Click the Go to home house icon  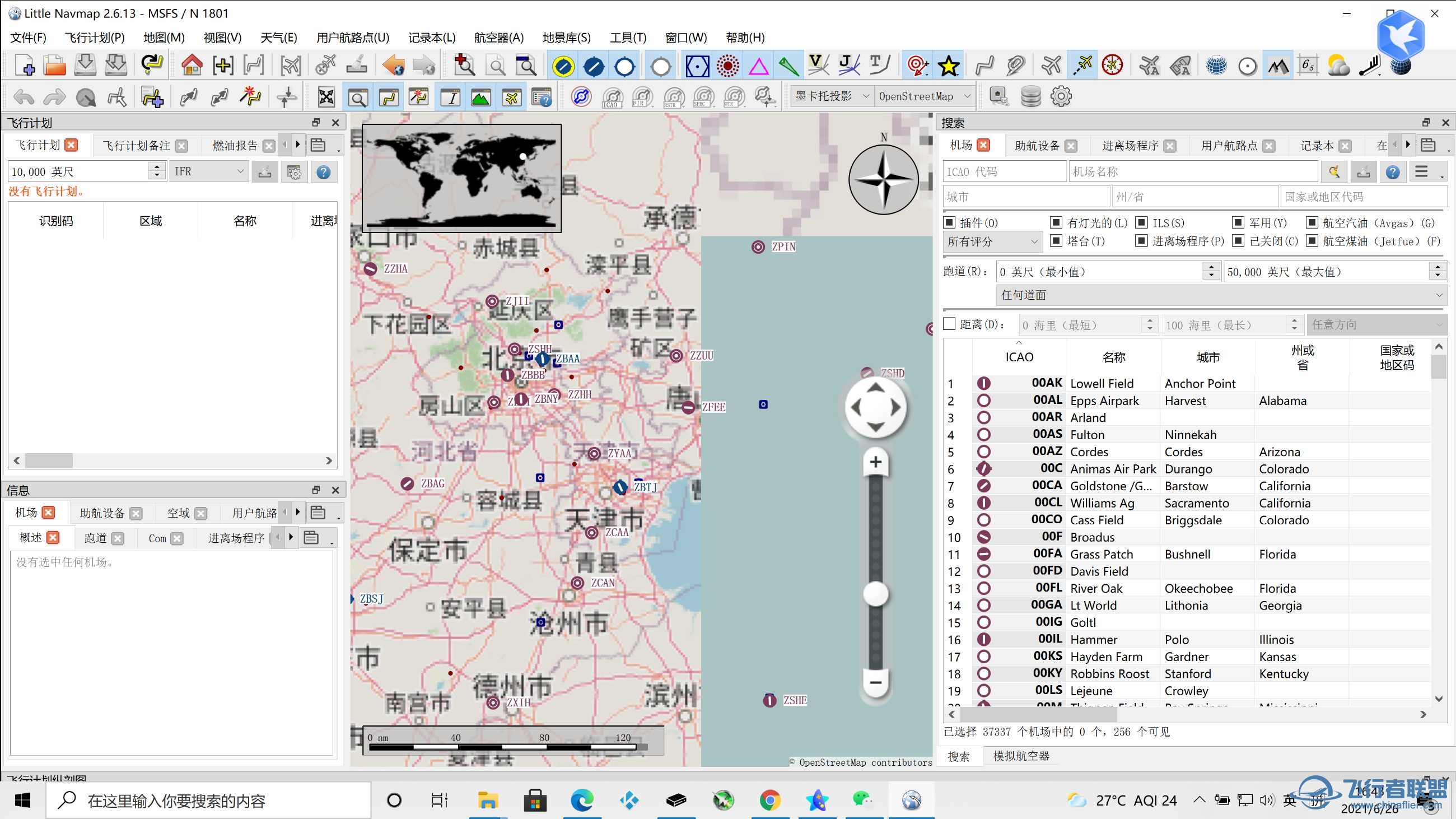tap(192, 66)
